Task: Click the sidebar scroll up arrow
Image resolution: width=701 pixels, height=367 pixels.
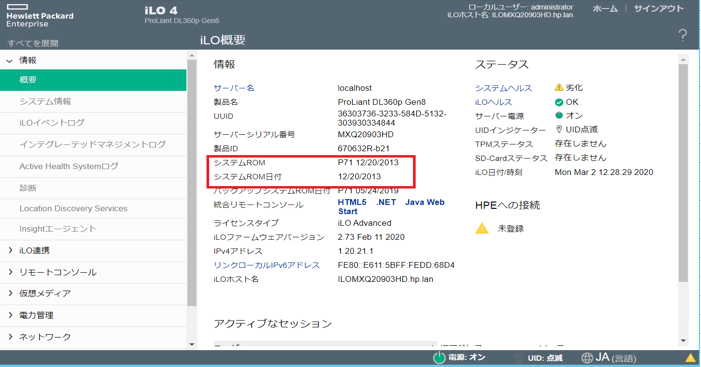Action: (x=192, y=56)
